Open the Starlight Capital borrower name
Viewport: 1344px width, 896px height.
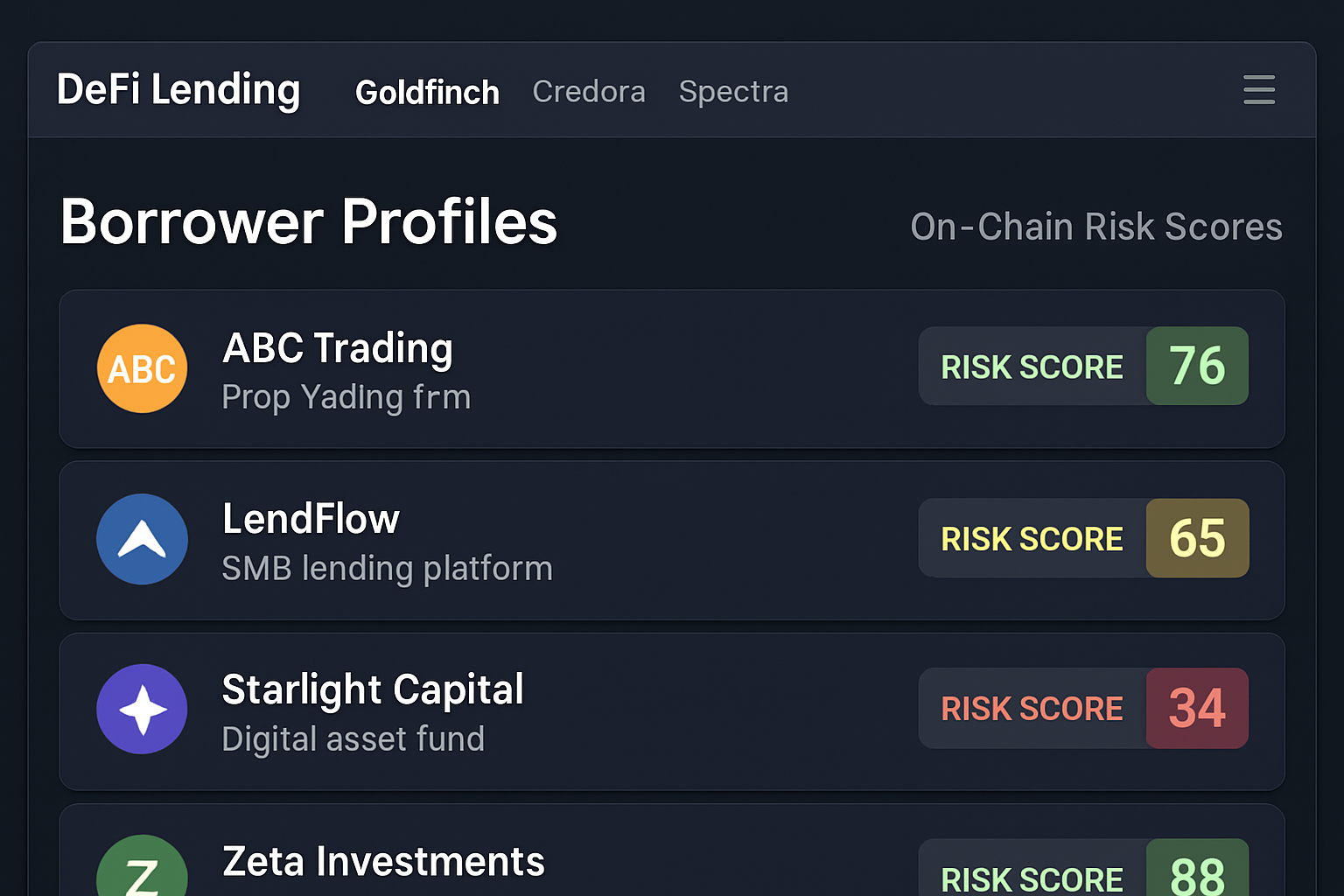tap(373, 689)
